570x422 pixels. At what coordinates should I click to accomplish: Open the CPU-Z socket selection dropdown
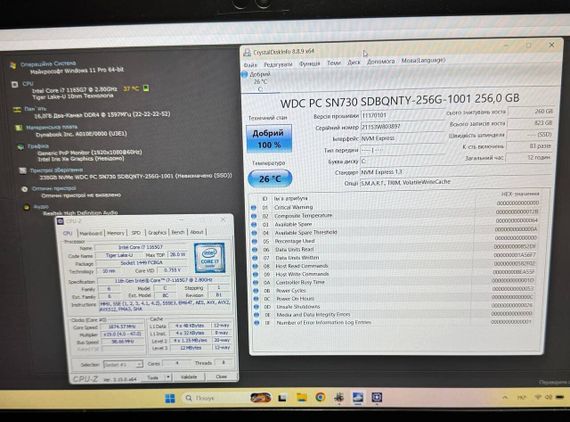123,364
